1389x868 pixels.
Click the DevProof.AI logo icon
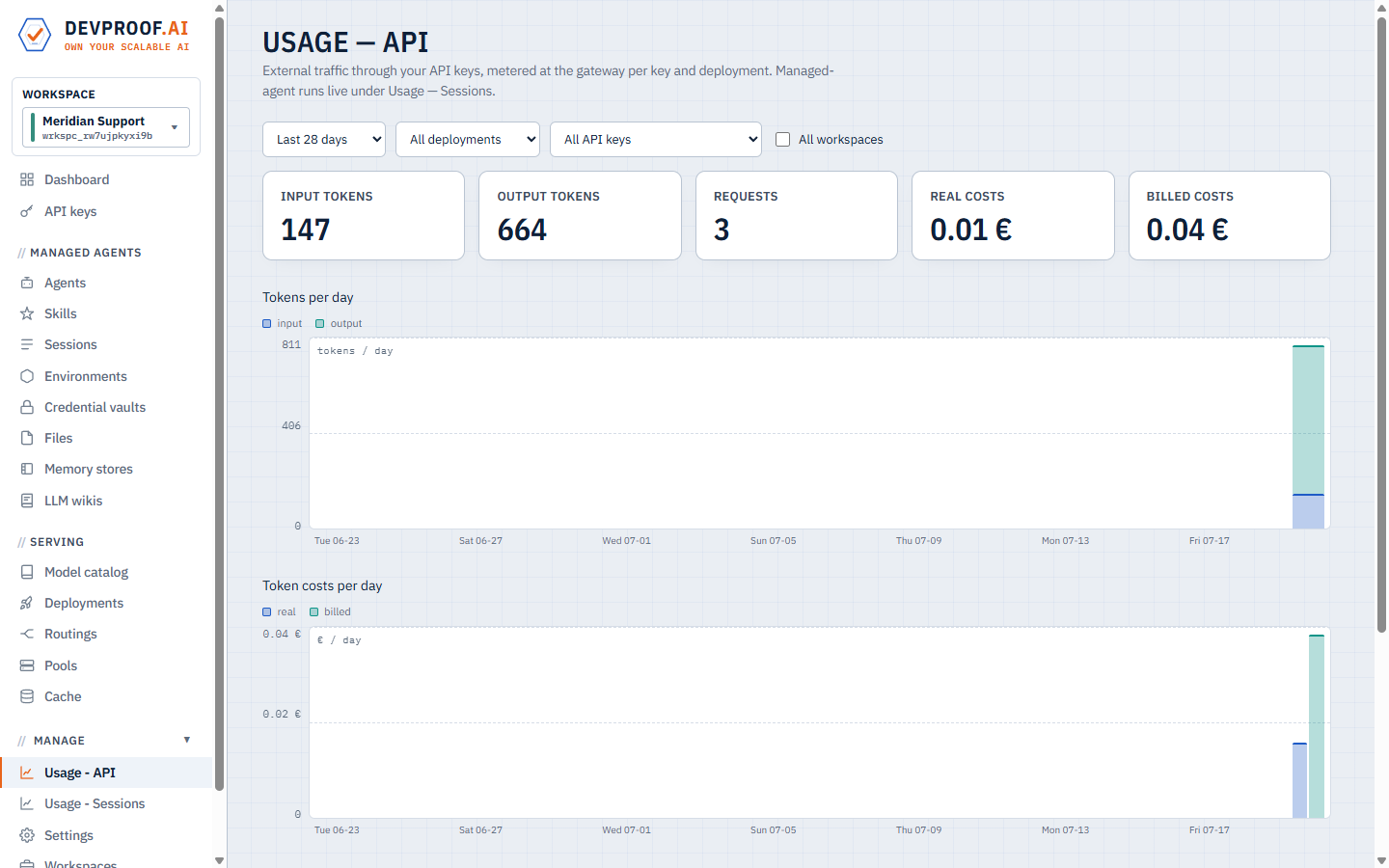(35, 35)
